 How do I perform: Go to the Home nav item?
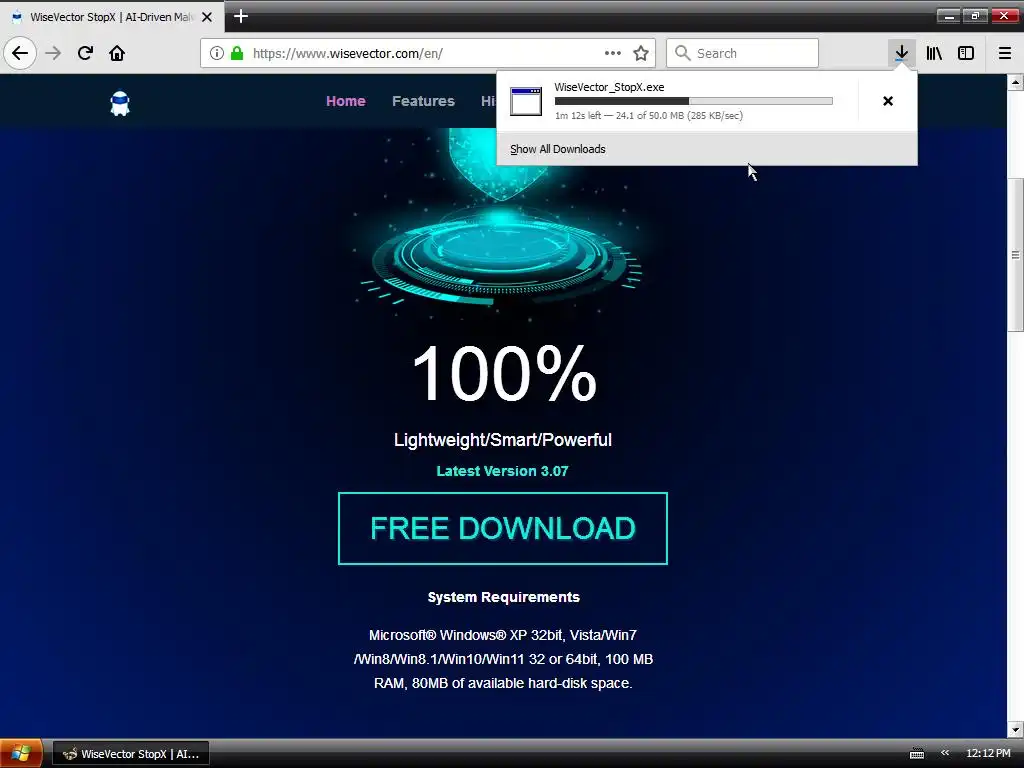[345, 101]
